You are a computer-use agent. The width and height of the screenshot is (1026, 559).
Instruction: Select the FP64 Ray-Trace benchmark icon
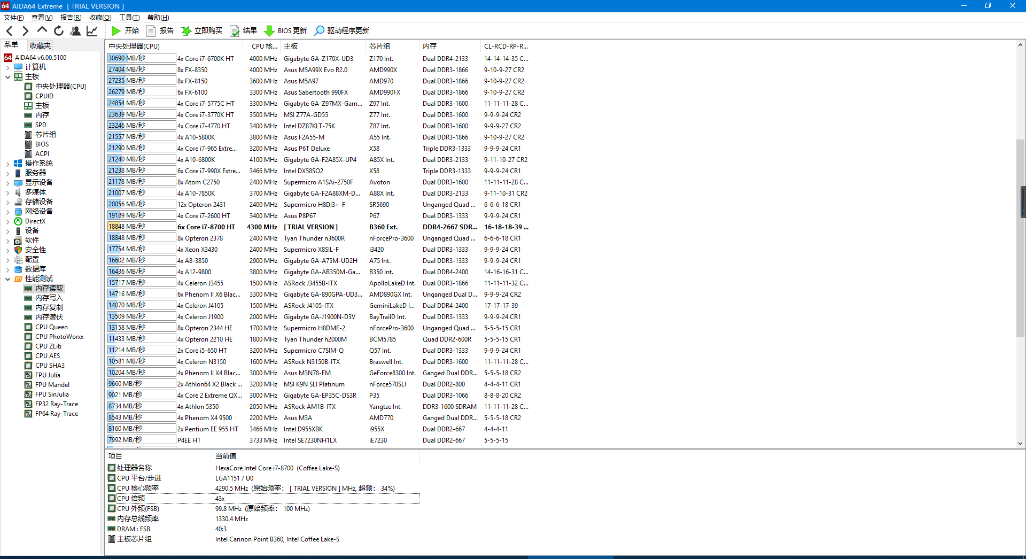pyautogui.click(x=28, y=414)
